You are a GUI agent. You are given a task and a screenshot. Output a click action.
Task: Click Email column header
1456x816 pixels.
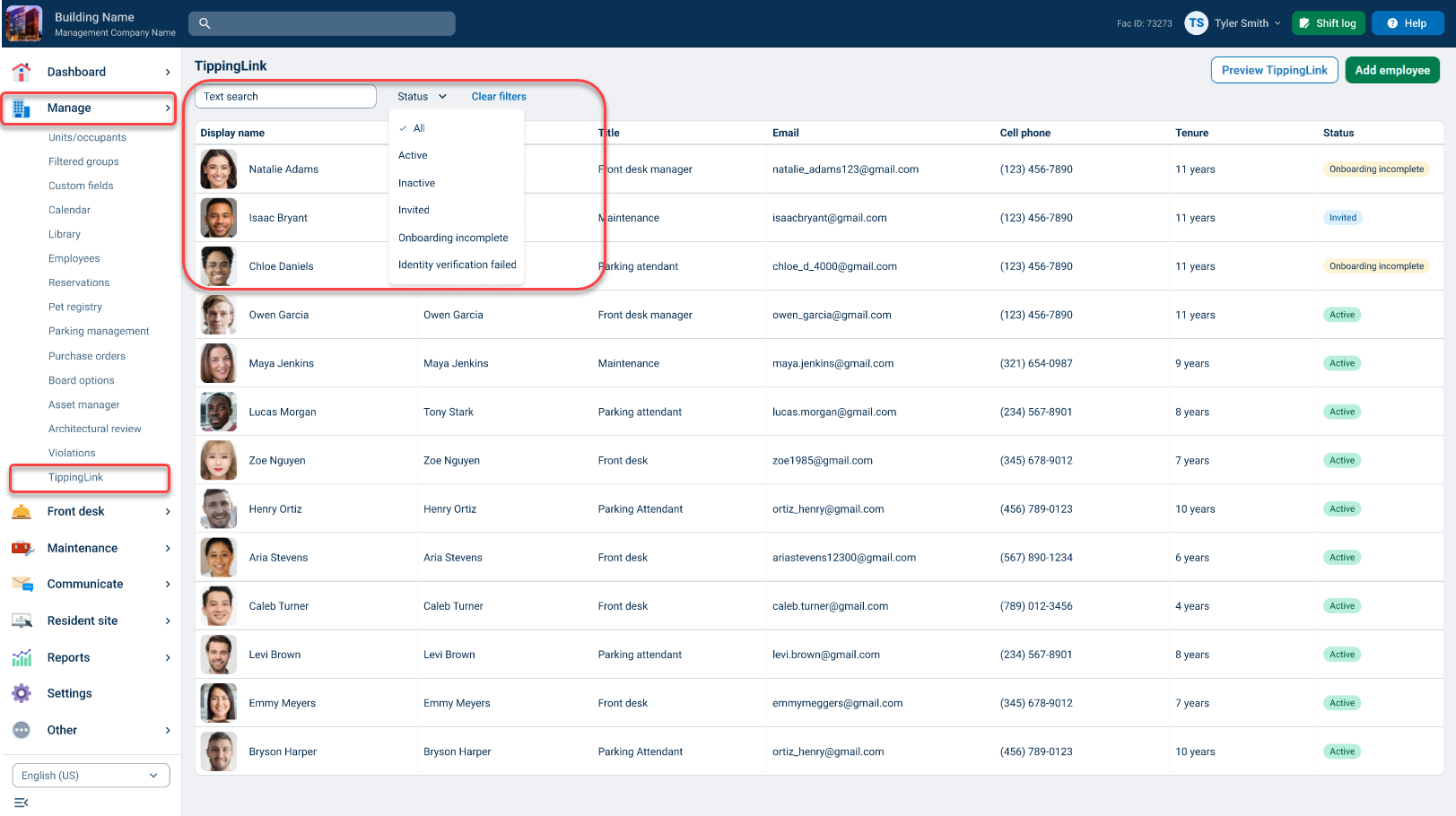tap(785, 133)
